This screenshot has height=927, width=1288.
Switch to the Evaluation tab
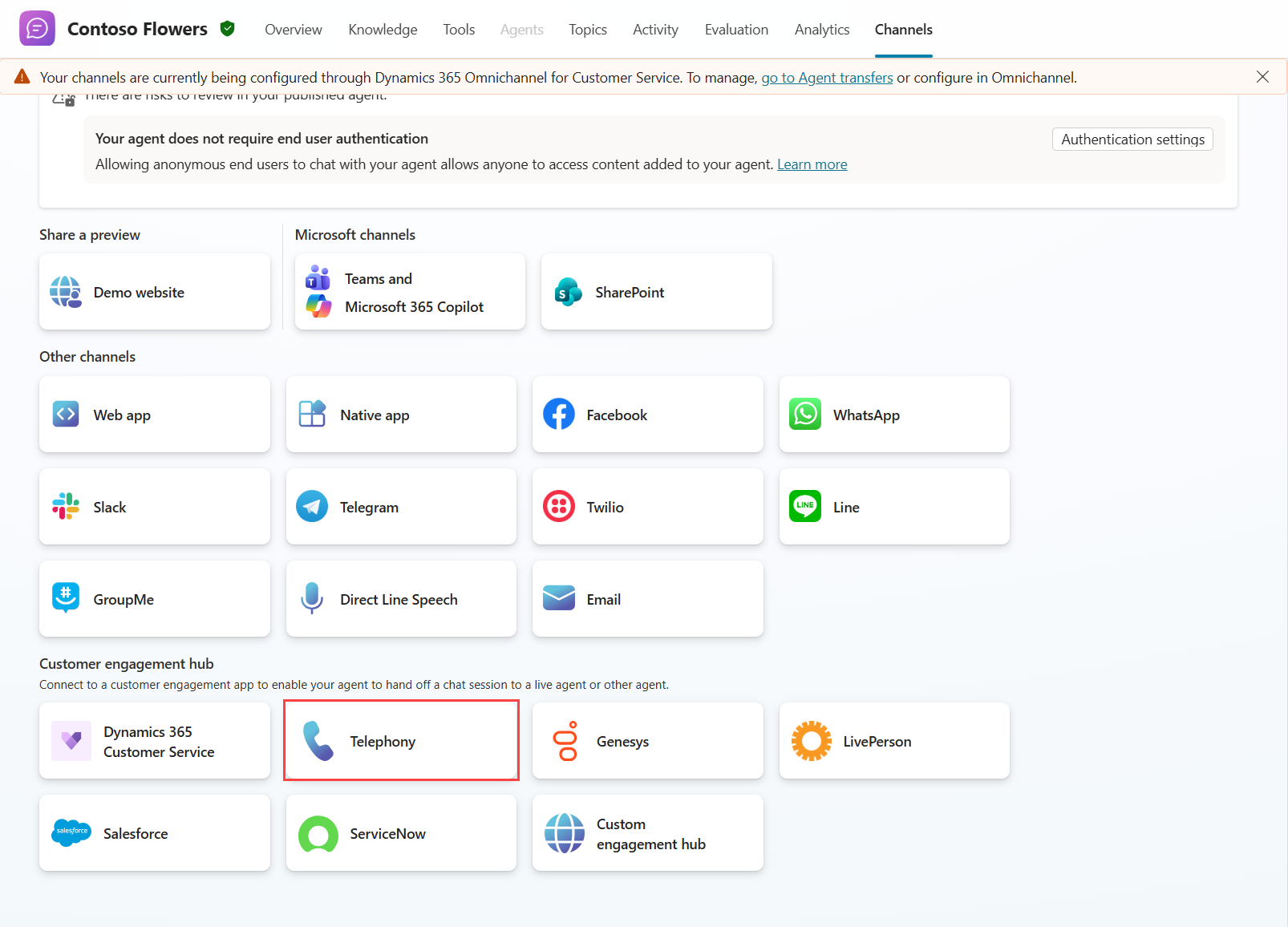coord(736,30)
